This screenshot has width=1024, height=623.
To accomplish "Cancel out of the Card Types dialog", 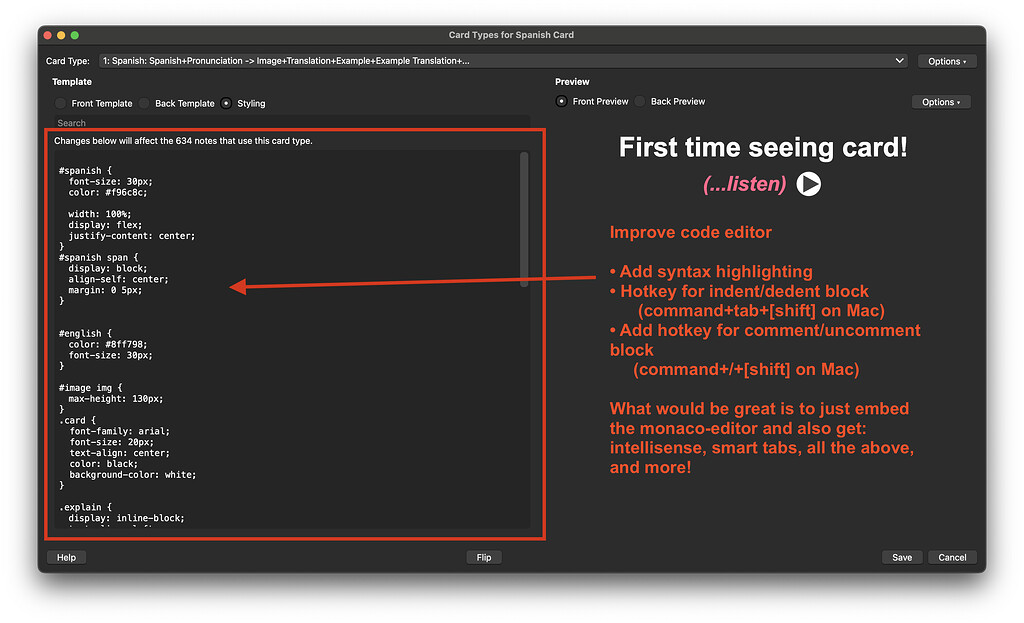I will pos(951,557).
